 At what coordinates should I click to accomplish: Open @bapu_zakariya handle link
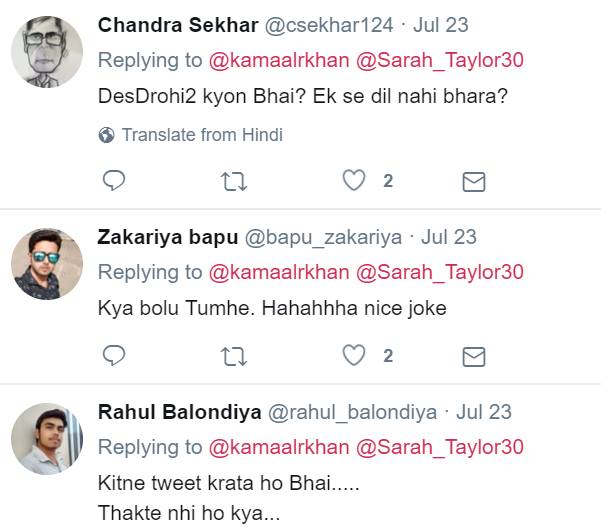tap(324, 237)
